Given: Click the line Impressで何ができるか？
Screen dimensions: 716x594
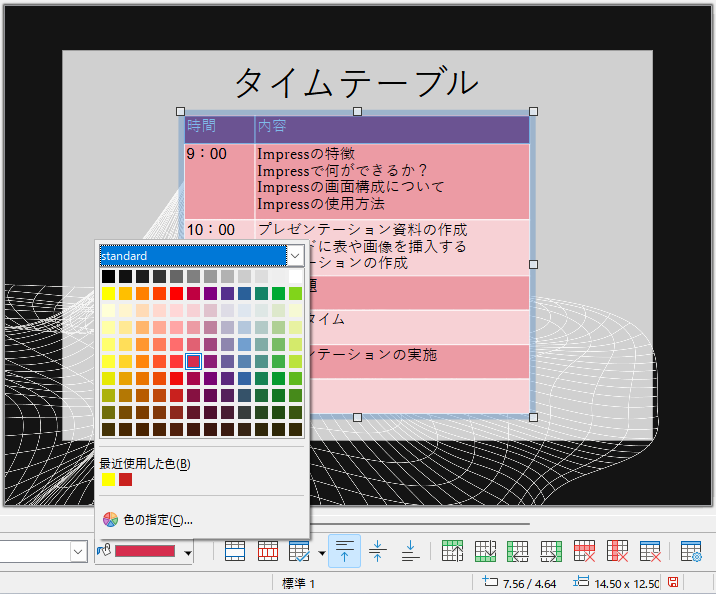Looking at the screenshot, I should click(x=343, y=171).
